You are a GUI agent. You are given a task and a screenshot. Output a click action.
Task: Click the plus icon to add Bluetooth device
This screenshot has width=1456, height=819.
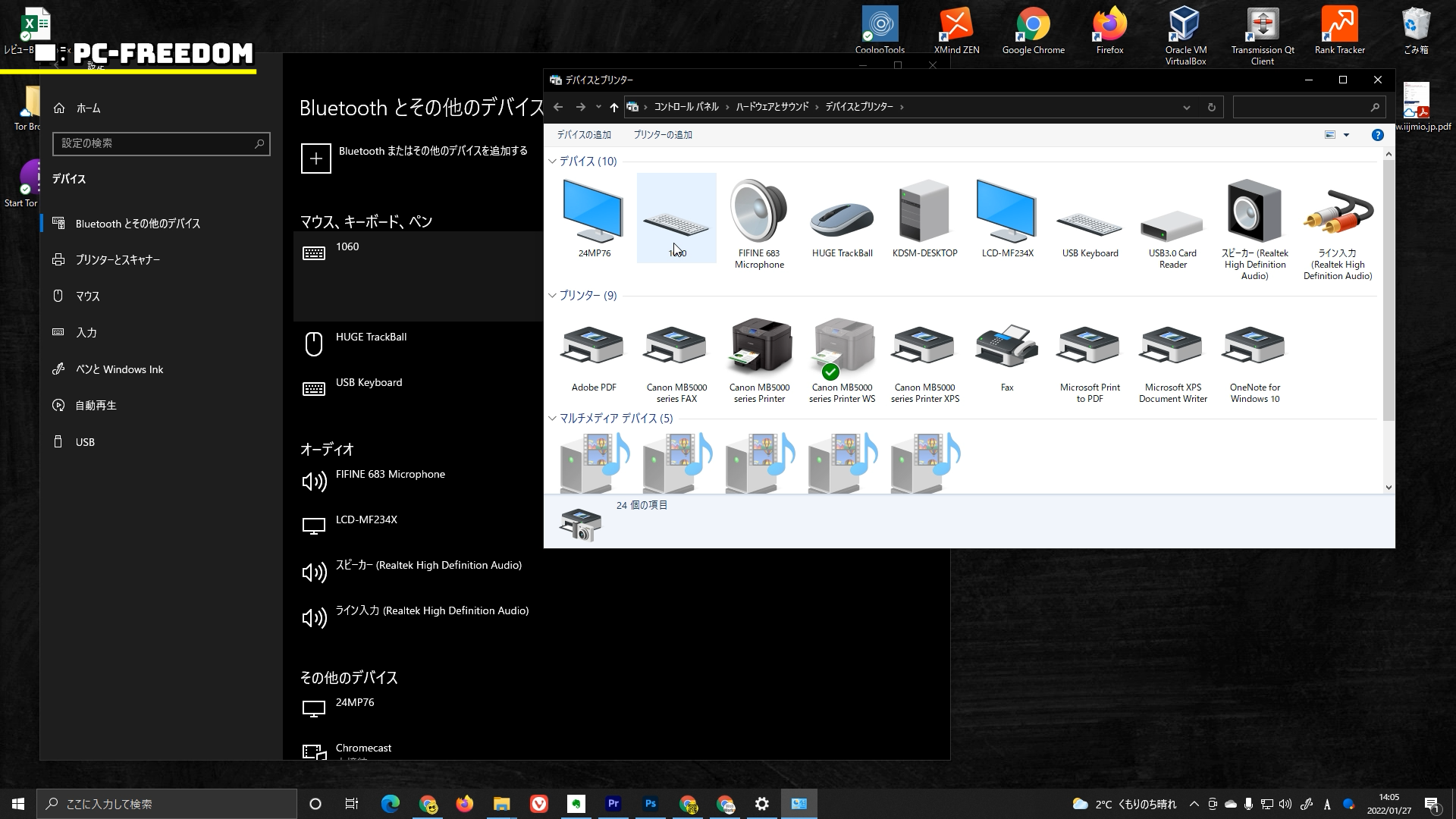[x=316, y=158]
